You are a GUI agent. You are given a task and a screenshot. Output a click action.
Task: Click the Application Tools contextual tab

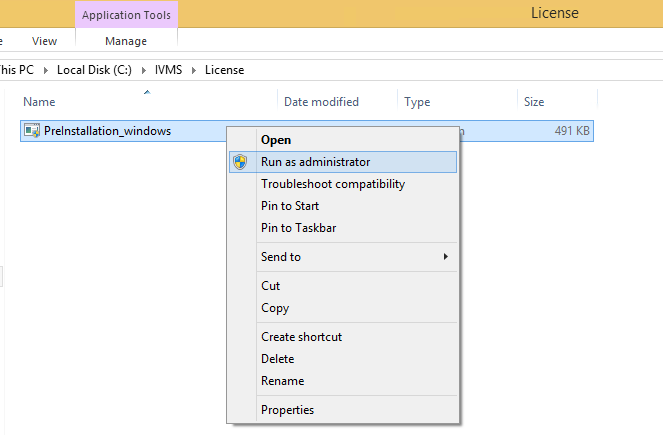[126, 15]
